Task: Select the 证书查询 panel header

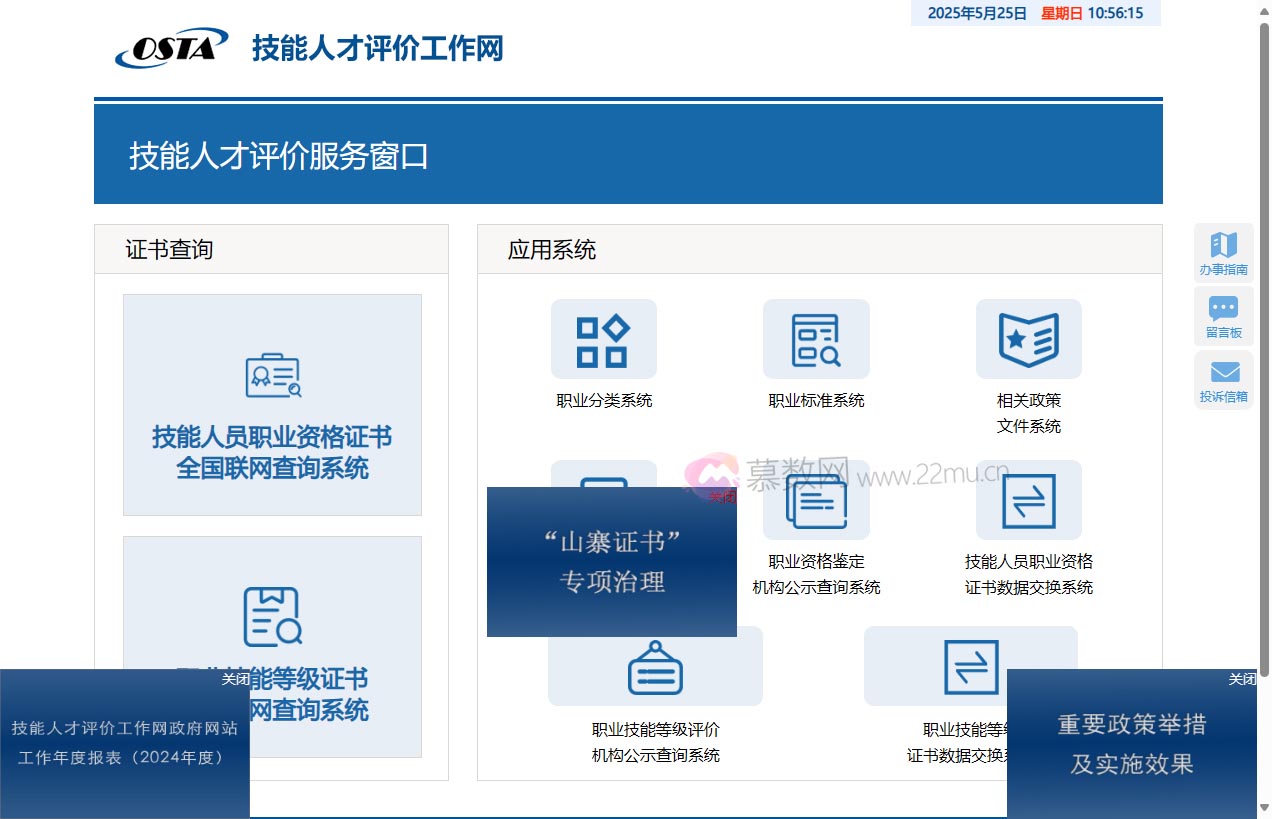Action: 170,249
